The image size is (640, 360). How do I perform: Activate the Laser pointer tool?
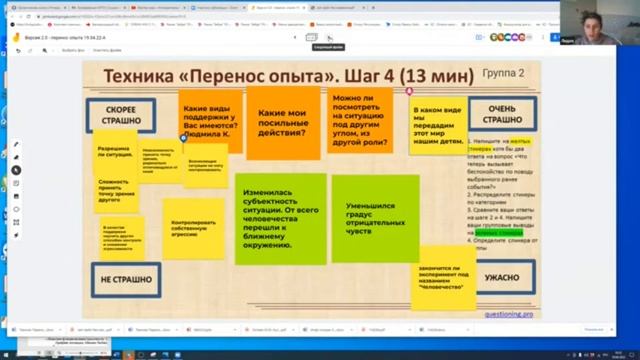pos(16,236)
